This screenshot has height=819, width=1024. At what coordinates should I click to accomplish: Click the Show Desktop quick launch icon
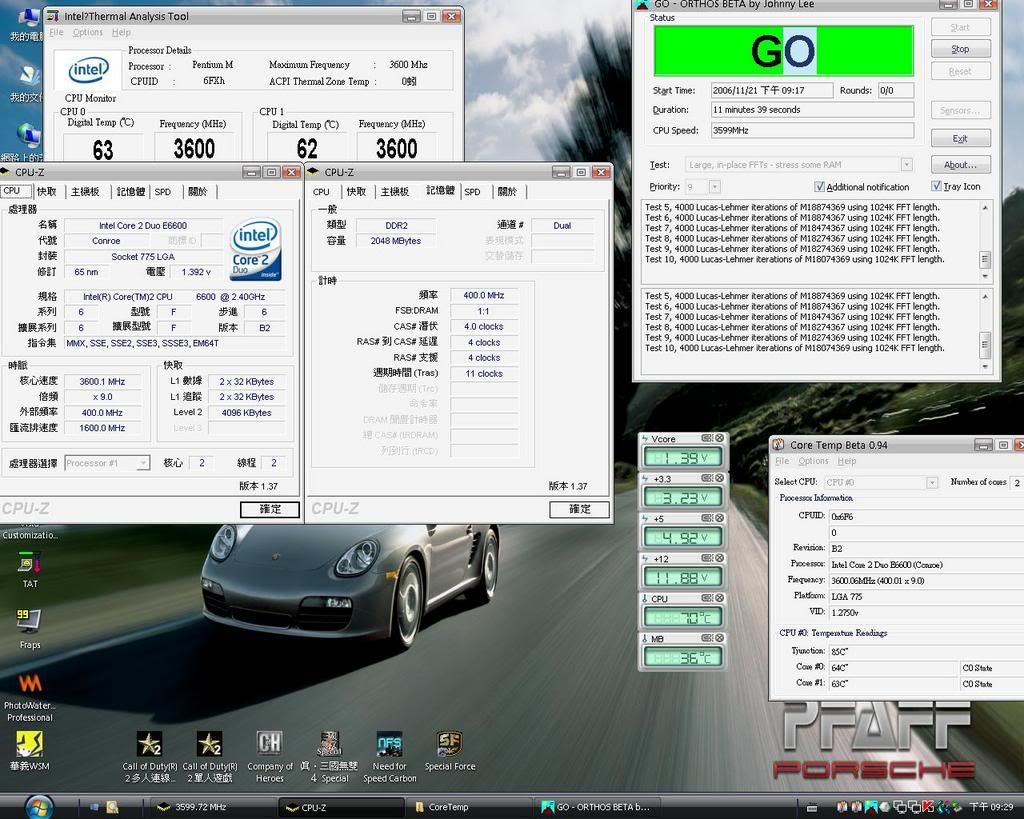point(95,807)
